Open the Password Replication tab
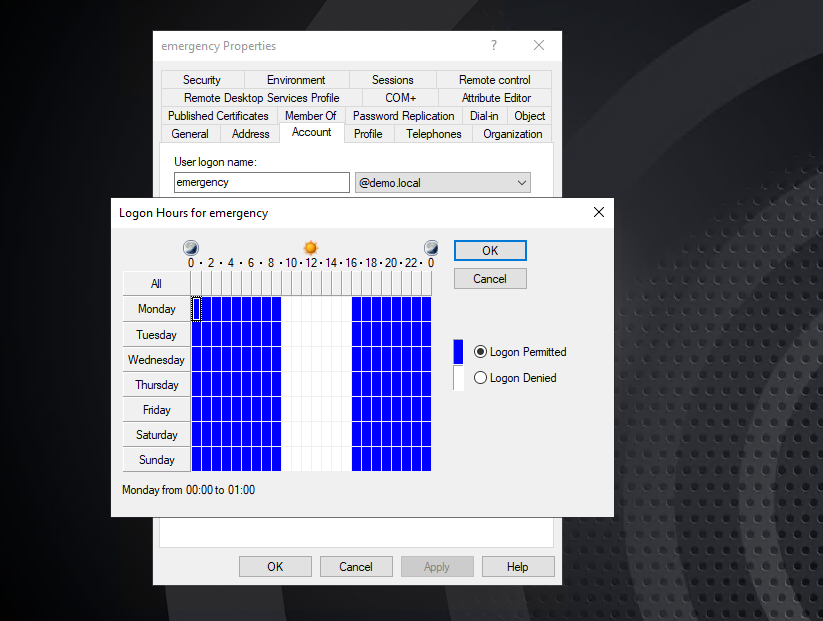 (x=404, y=115)
